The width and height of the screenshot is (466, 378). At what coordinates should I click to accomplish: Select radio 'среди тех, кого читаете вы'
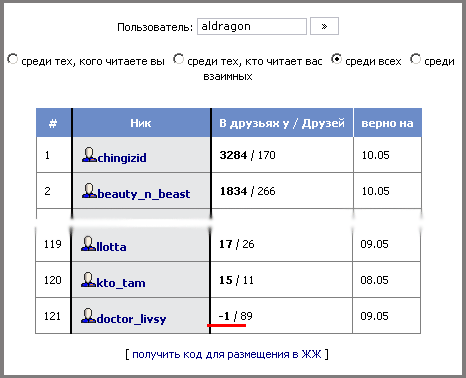point(13,59)
